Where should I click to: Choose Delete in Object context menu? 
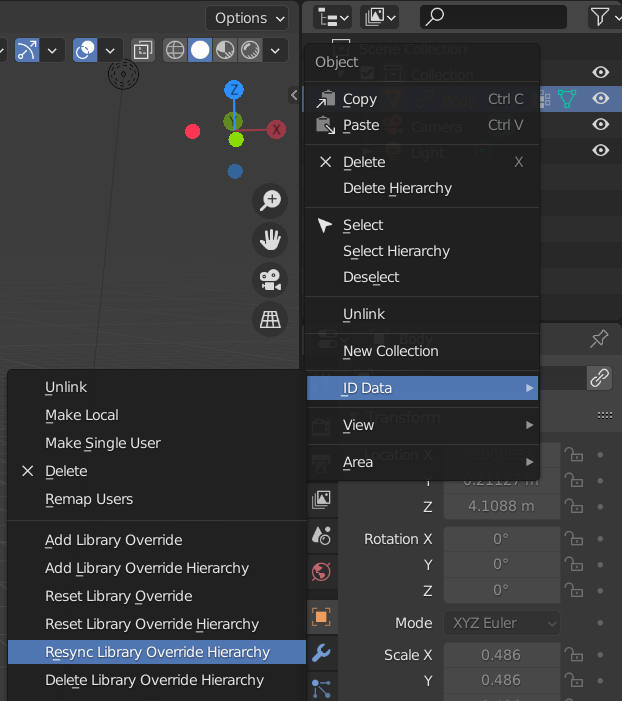(x=421, y=162)
